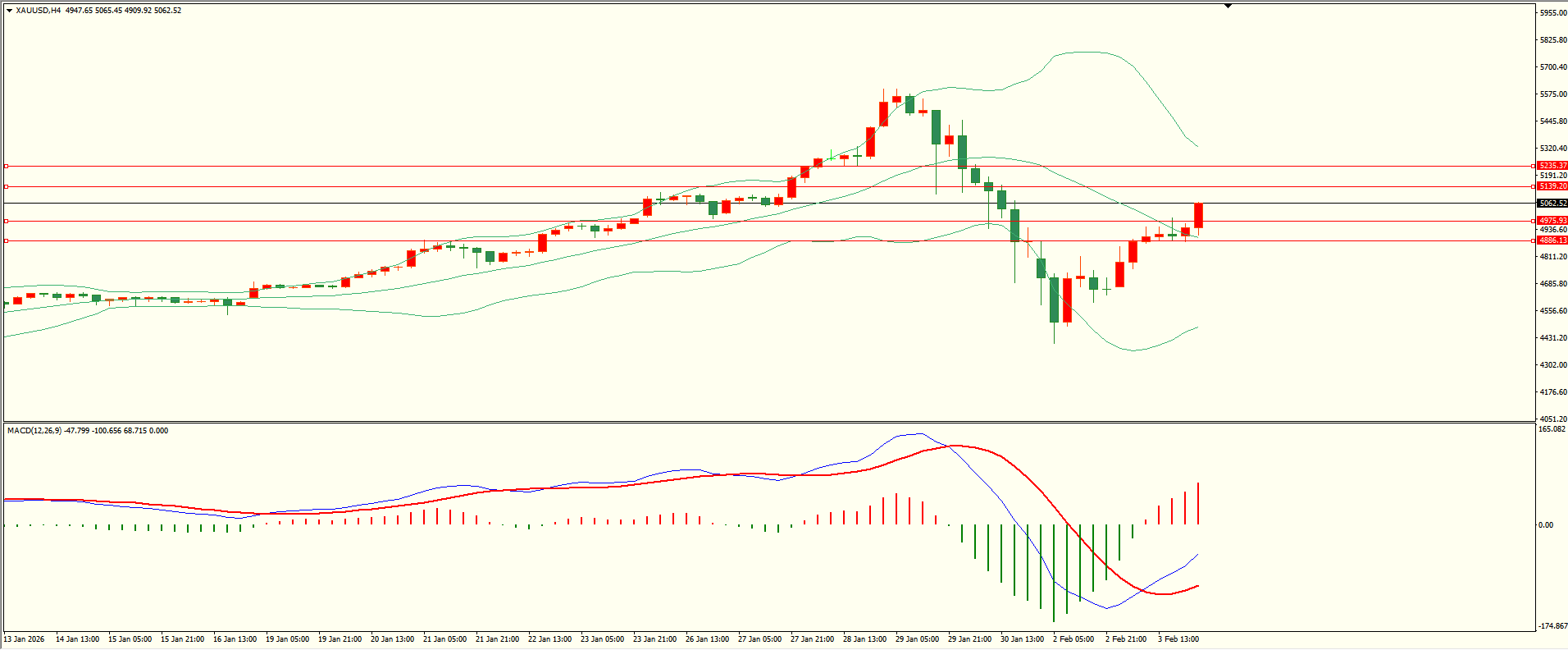Select left handle of 4886.13 horizontal line

coord(6,240)
